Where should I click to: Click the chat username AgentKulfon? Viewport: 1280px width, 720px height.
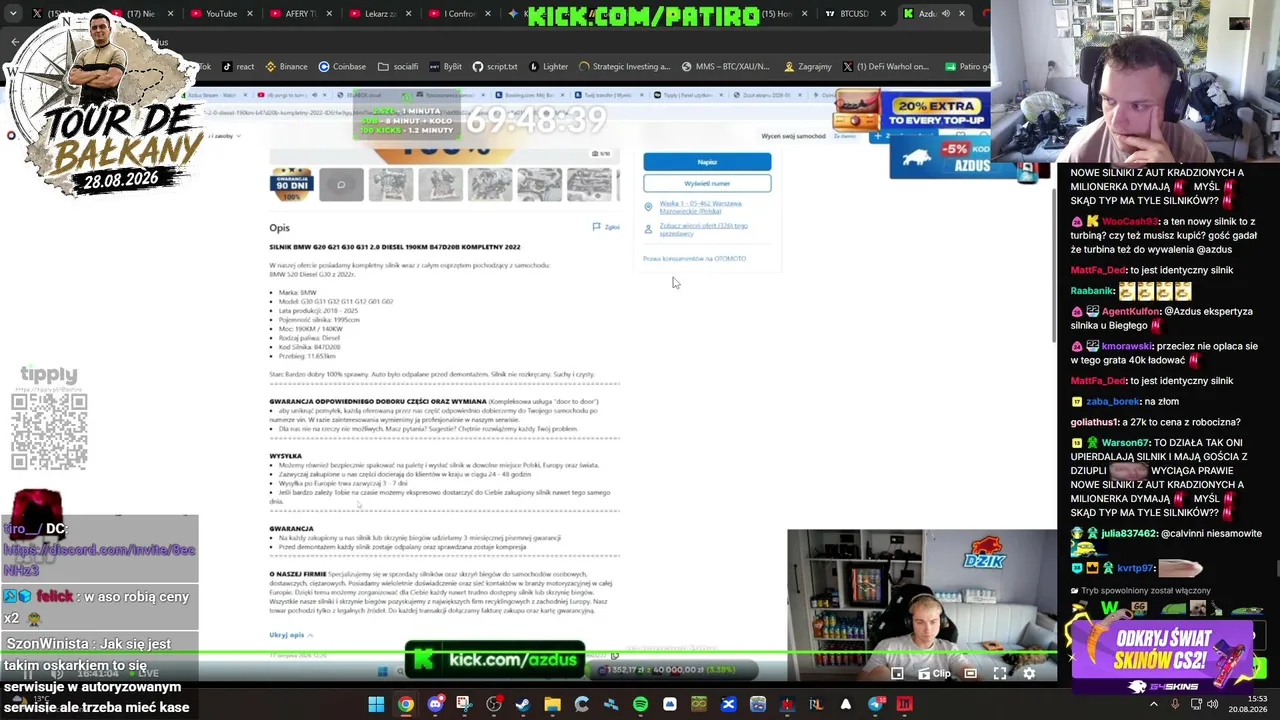[1131, 312]
